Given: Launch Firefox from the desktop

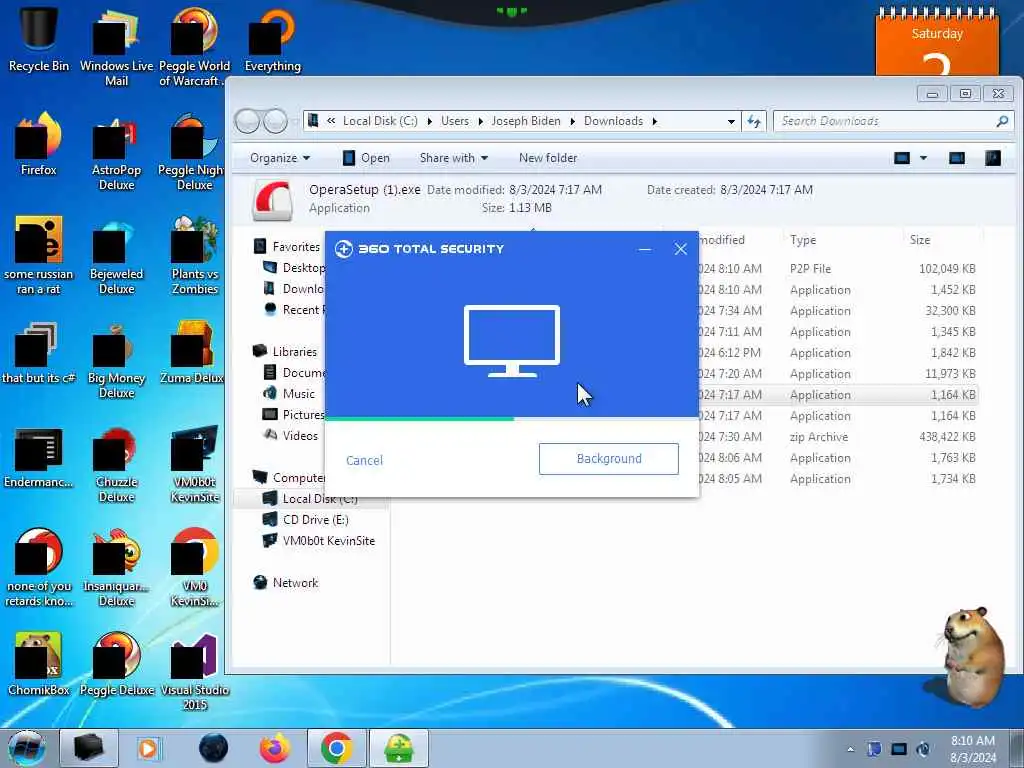Looking at the screenshot, I should click(39, 145).
